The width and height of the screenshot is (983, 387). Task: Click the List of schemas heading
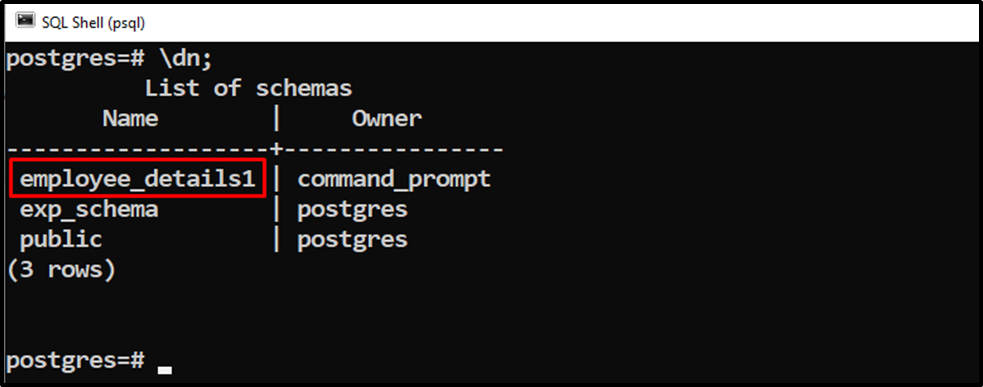click(248, 88)
